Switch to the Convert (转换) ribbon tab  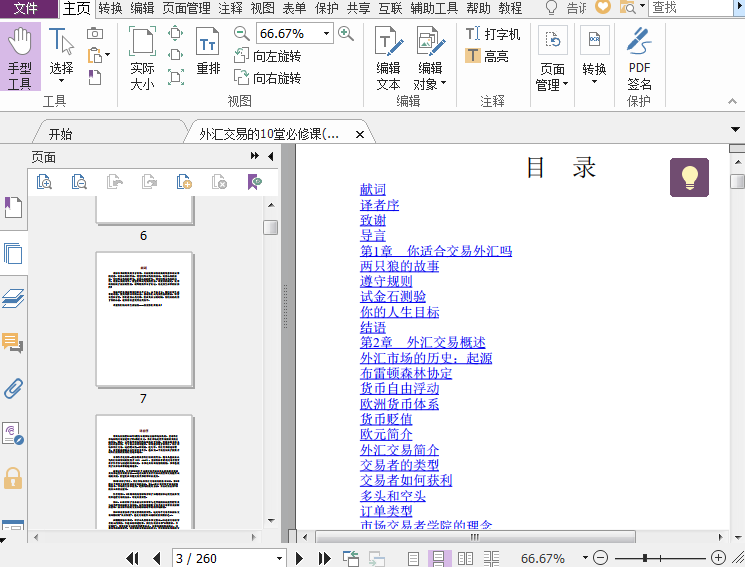(110, 8)
